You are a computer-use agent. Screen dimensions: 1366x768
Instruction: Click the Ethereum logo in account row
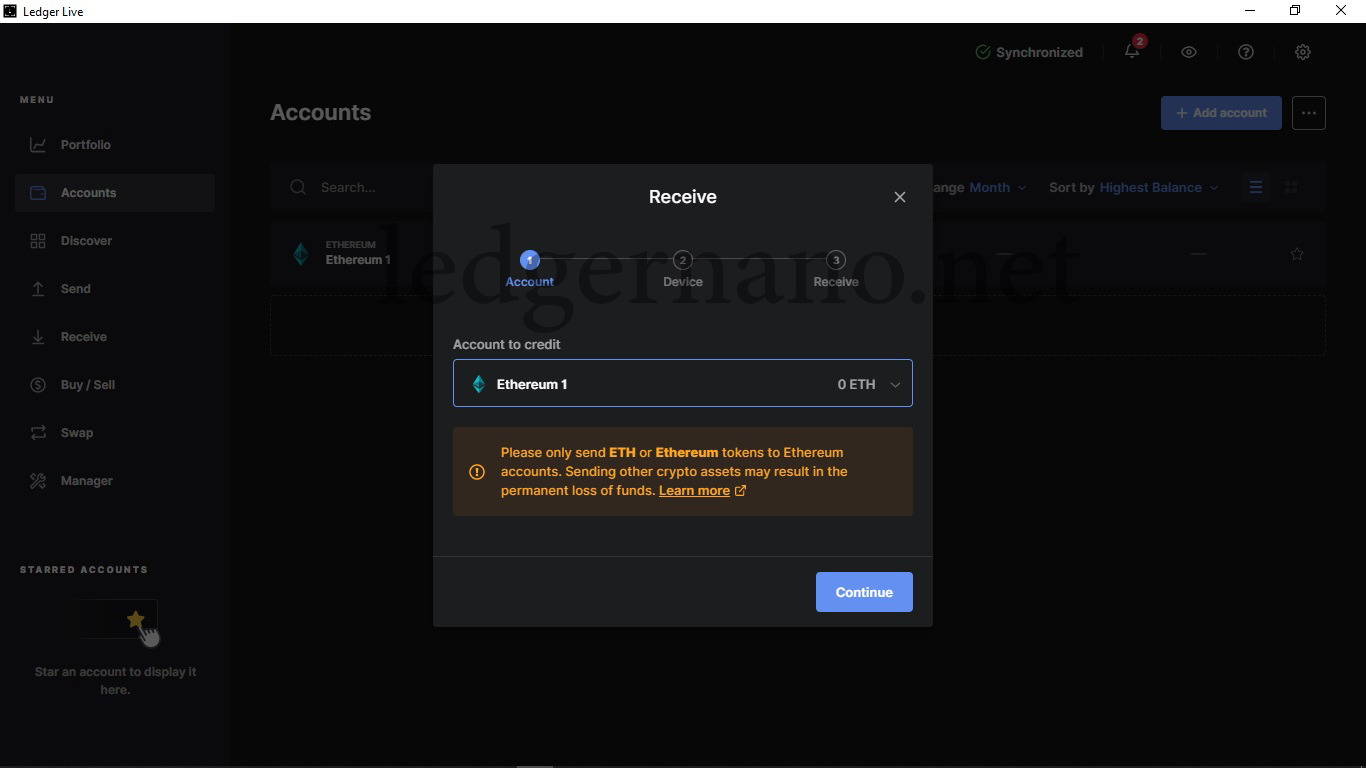click(301, 253)
